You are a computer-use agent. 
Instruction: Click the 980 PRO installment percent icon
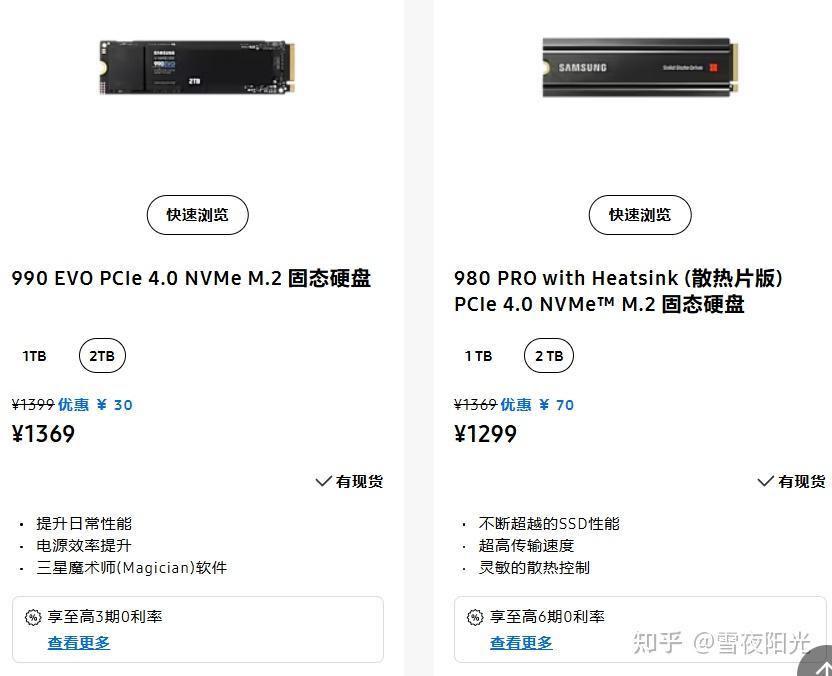(475, 618)
